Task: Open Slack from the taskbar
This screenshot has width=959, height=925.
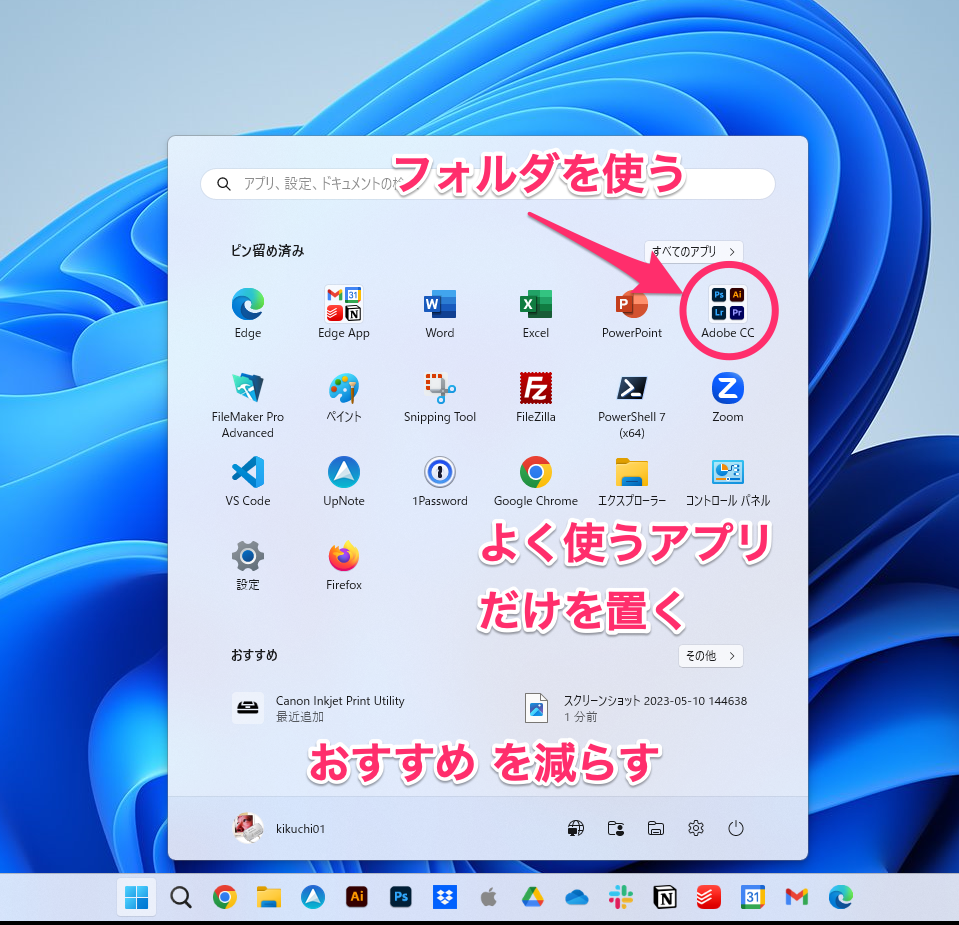Action: pyautogui.click(x=621, y=897)
